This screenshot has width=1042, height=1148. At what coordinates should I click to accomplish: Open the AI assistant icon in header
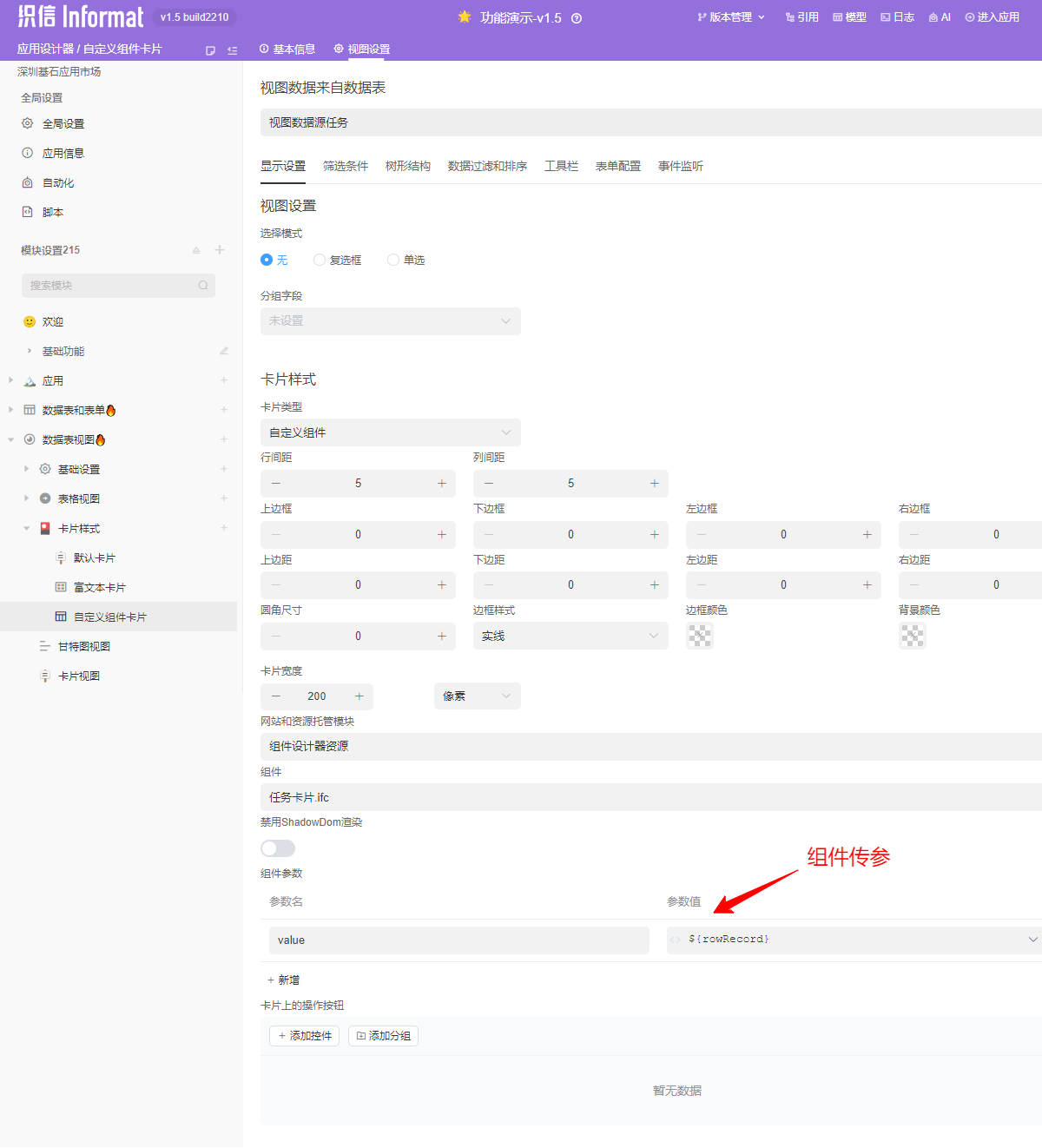(933, 17)
